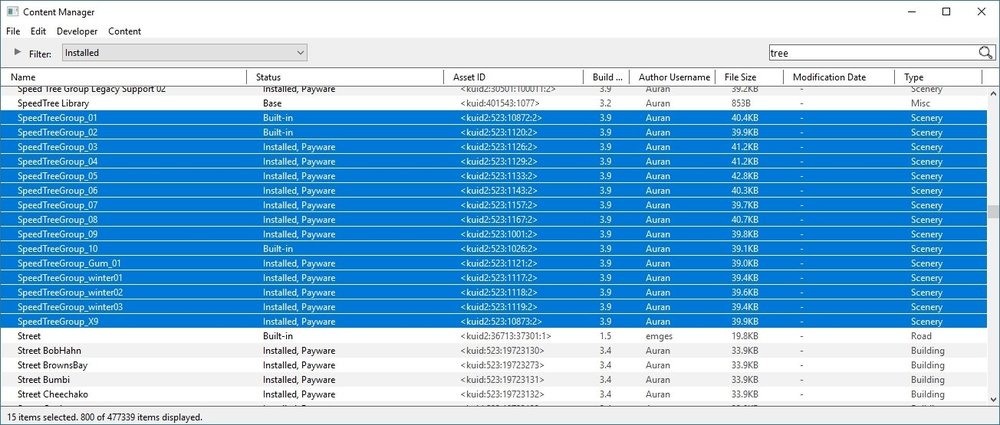Viewport: 1000px width, 425px height.
Task: Sort by the Author Username column header
Action: click(x=673, y=77)
